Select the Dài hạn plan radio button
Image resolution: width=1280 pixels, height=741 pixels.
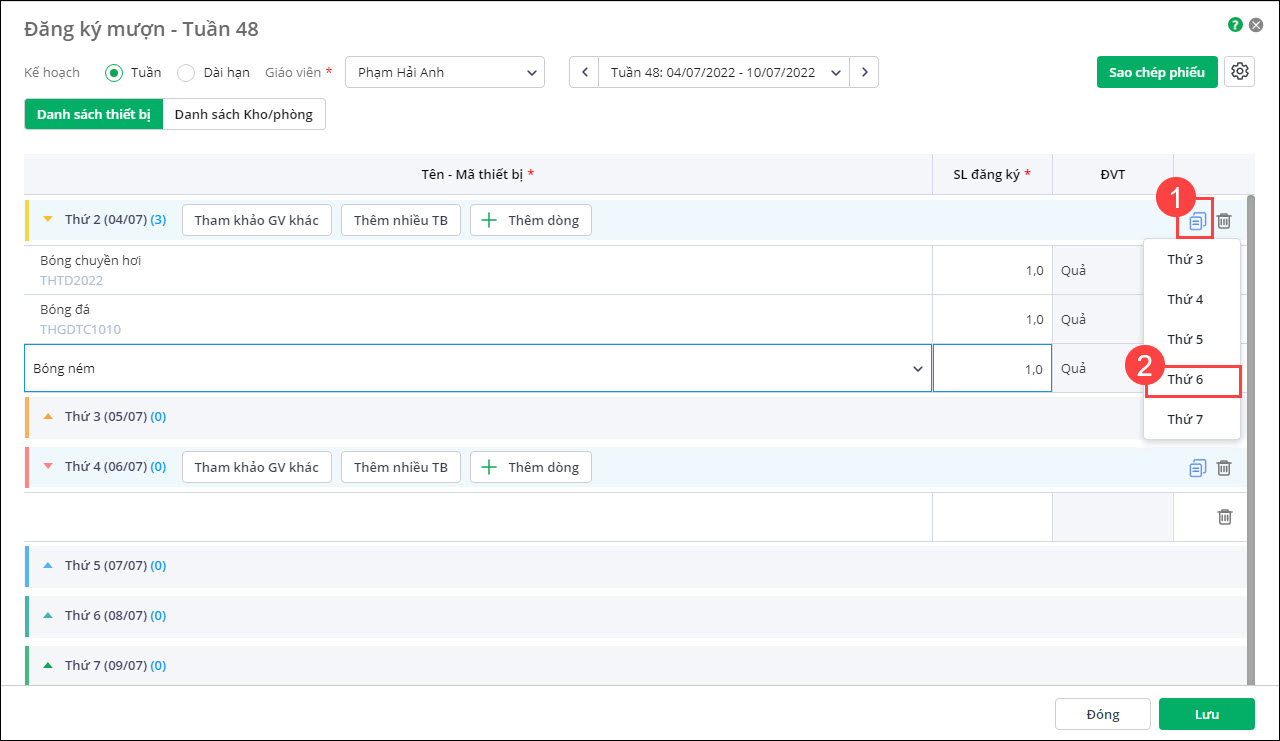tap(186, 72)
